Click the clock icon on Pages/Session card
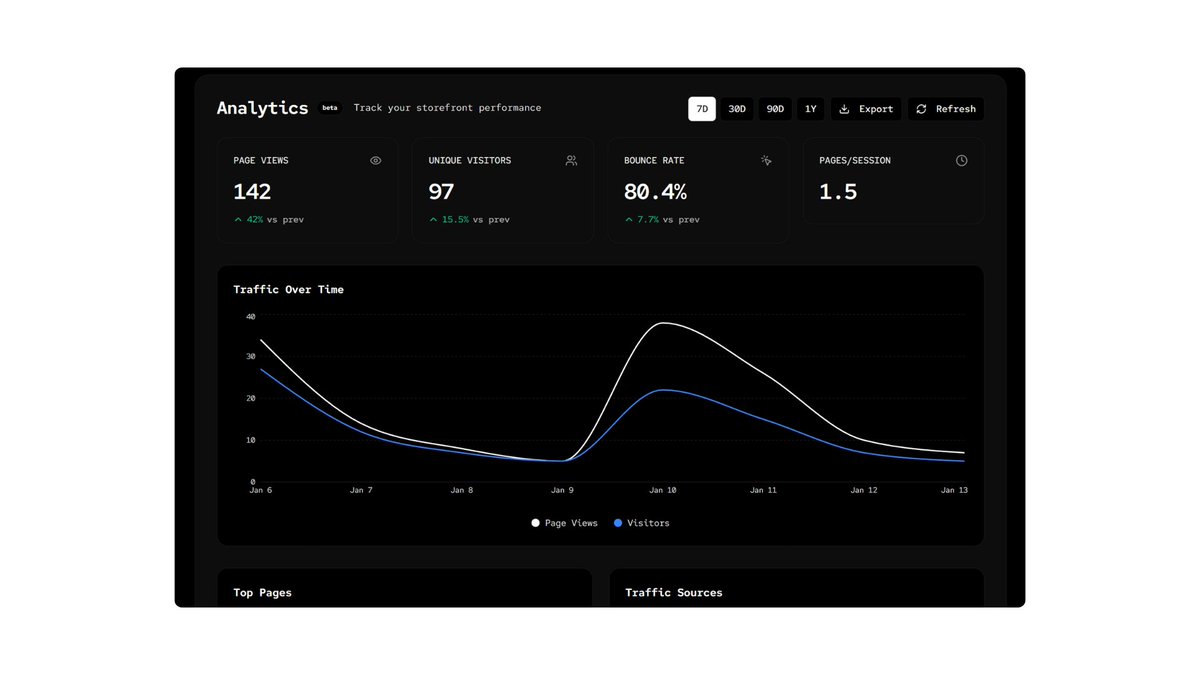The image size is (1200, 675). click(962, 160)
